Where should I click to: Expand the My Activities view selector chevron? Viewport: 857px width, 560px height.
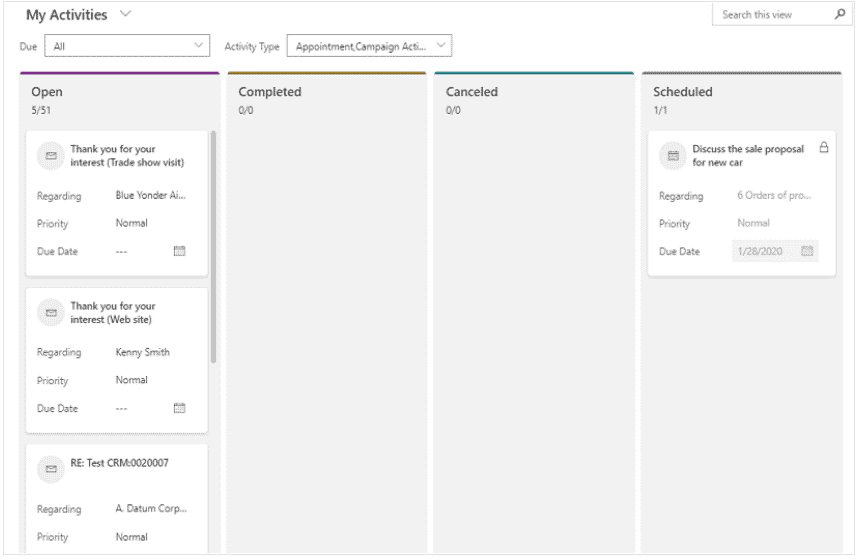(126, 14)
